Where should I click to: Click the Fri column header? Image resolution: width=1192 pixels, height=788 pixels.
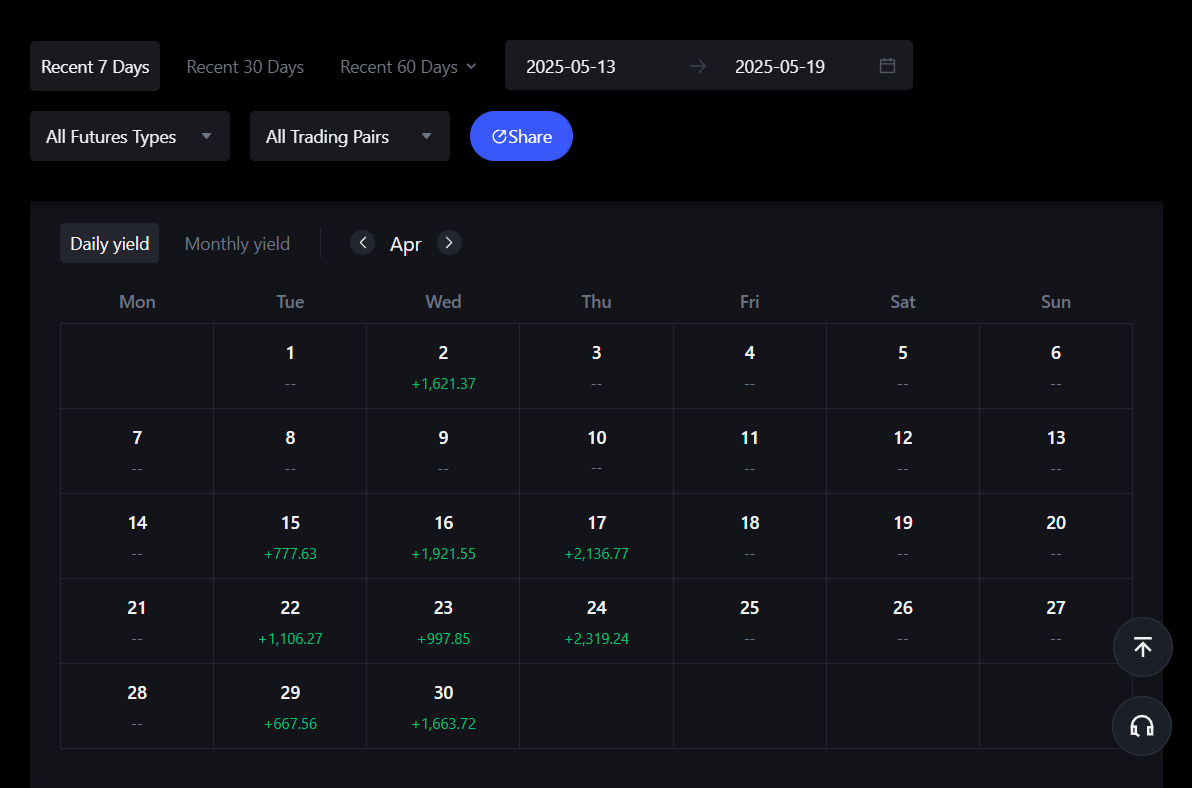coord(750,302)
